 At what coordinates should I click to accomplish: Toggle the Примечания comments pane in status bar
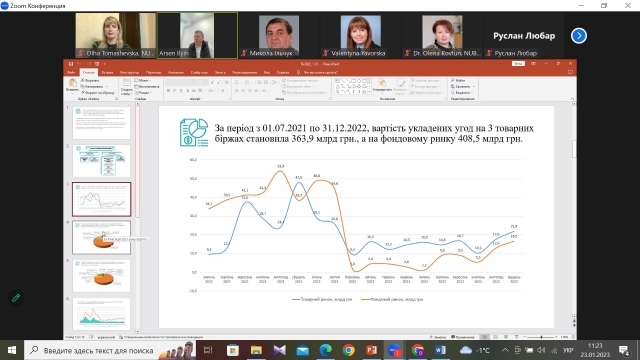pos(462,337)
